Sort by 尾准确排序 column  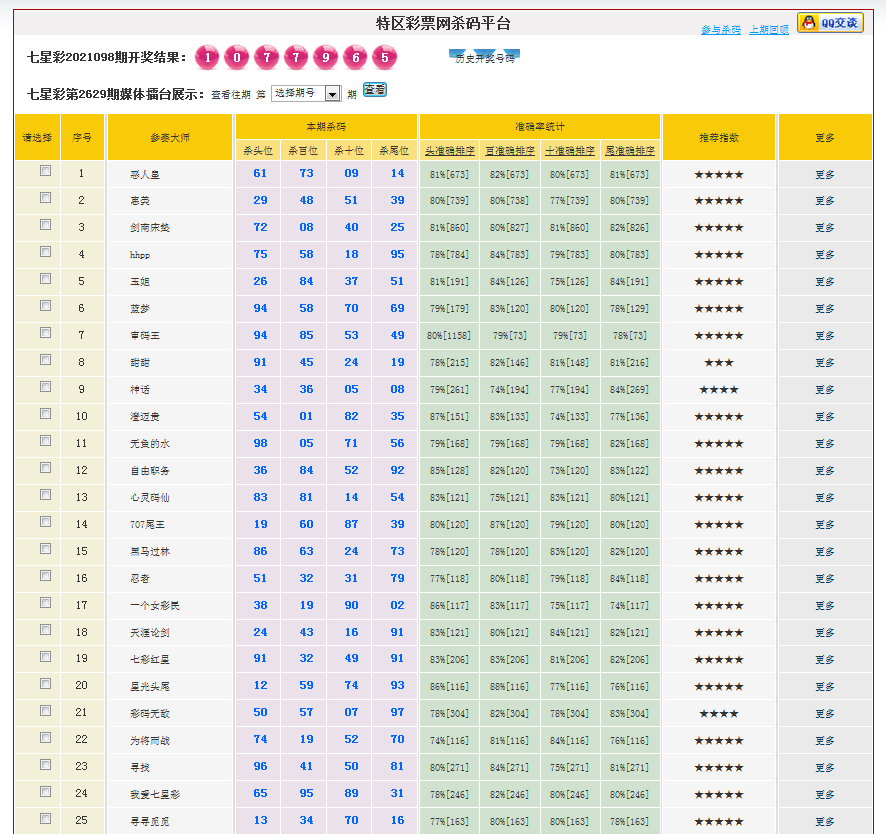pos(630,151)
